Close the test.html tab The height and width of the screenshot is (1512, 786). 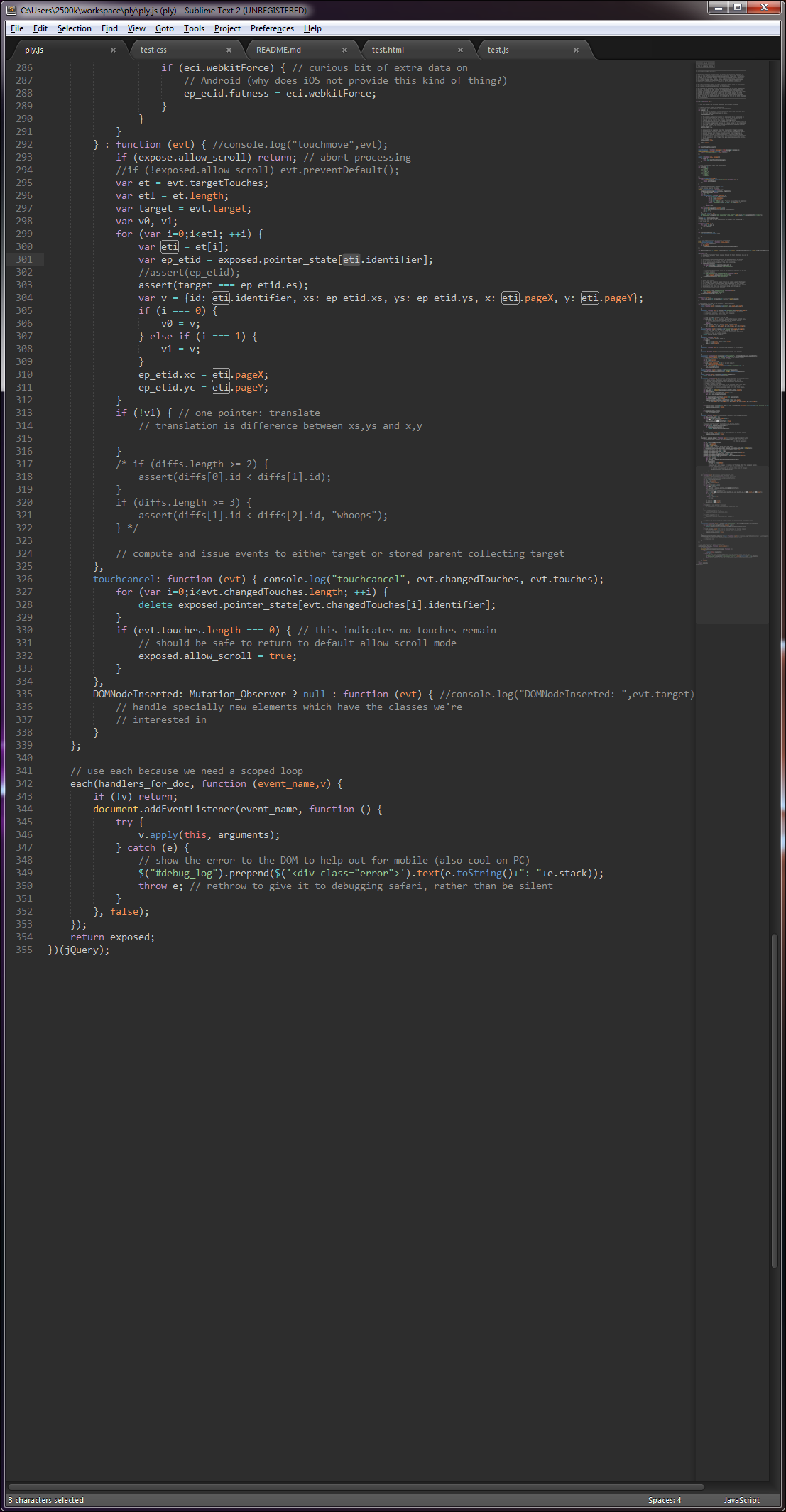pyautogui.click(x=460, y=50)
